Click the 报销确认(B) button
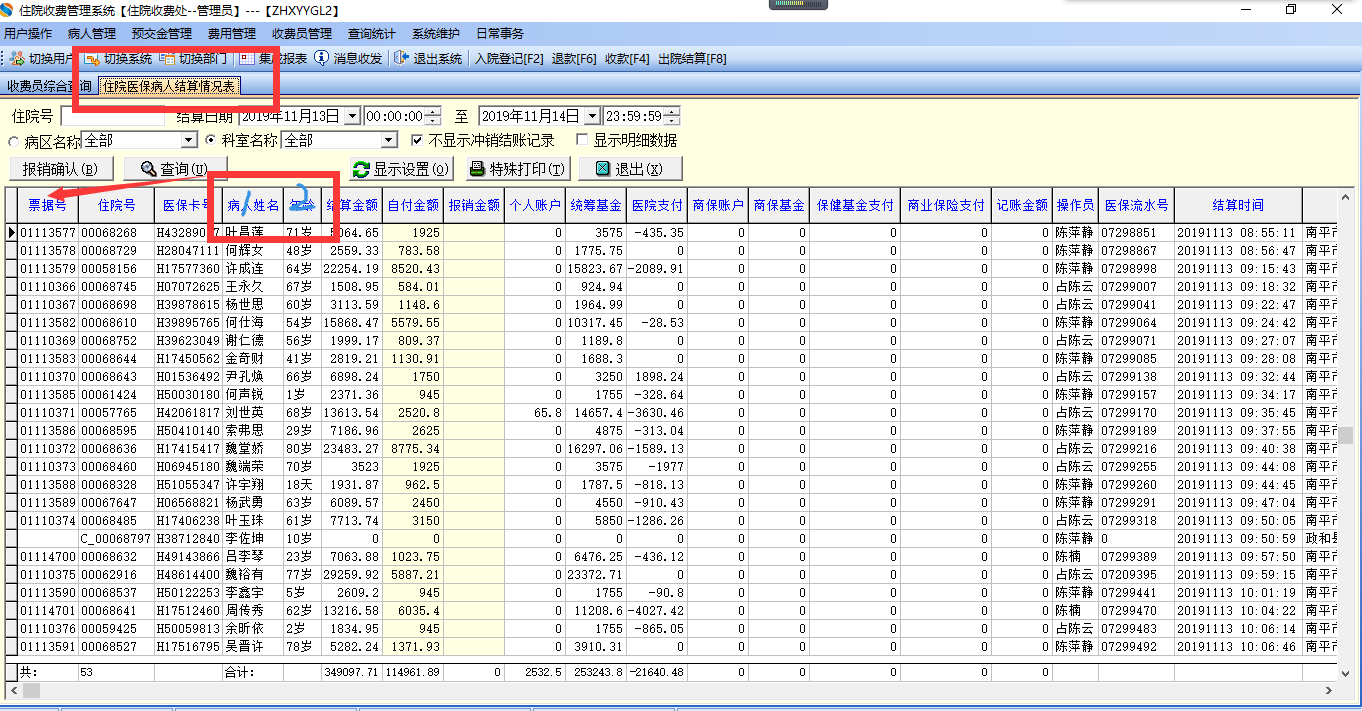The width and height of the screenshot is (1362, 711). point(61,169)
